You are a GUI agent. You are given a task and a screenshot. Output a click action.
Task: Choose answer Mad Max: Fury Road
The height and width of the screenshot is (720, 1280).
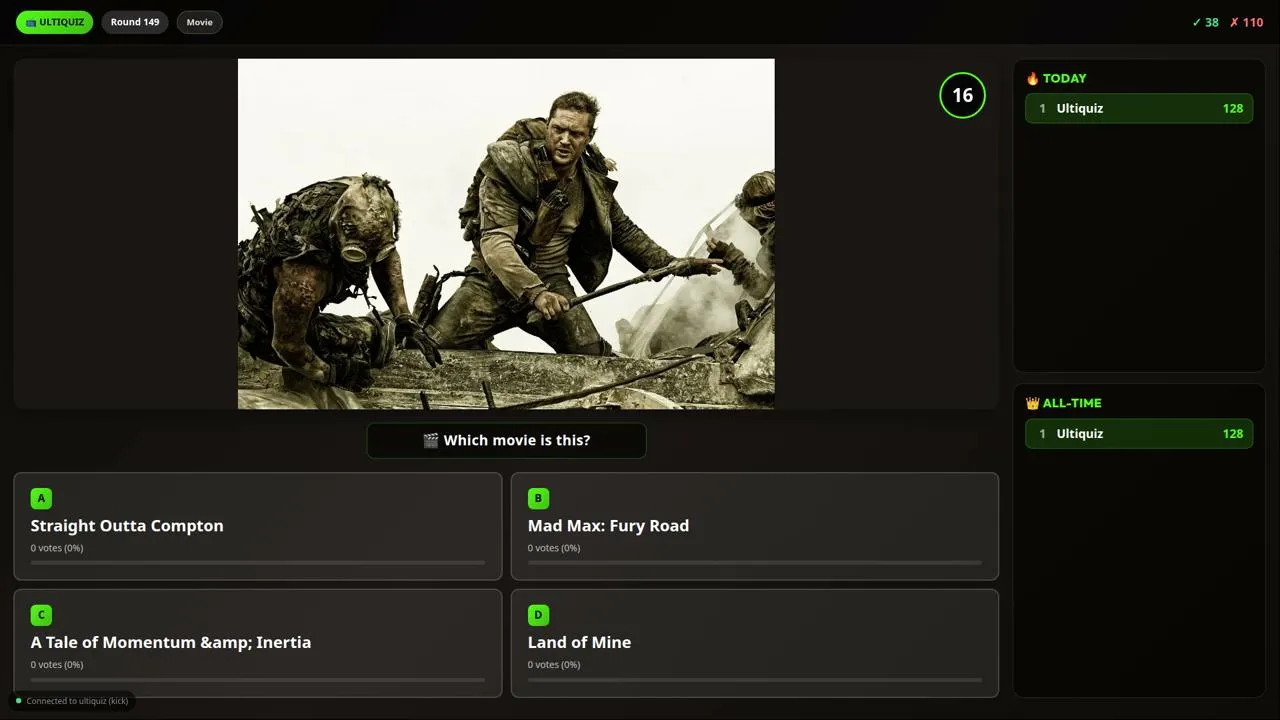click(754, 526)
